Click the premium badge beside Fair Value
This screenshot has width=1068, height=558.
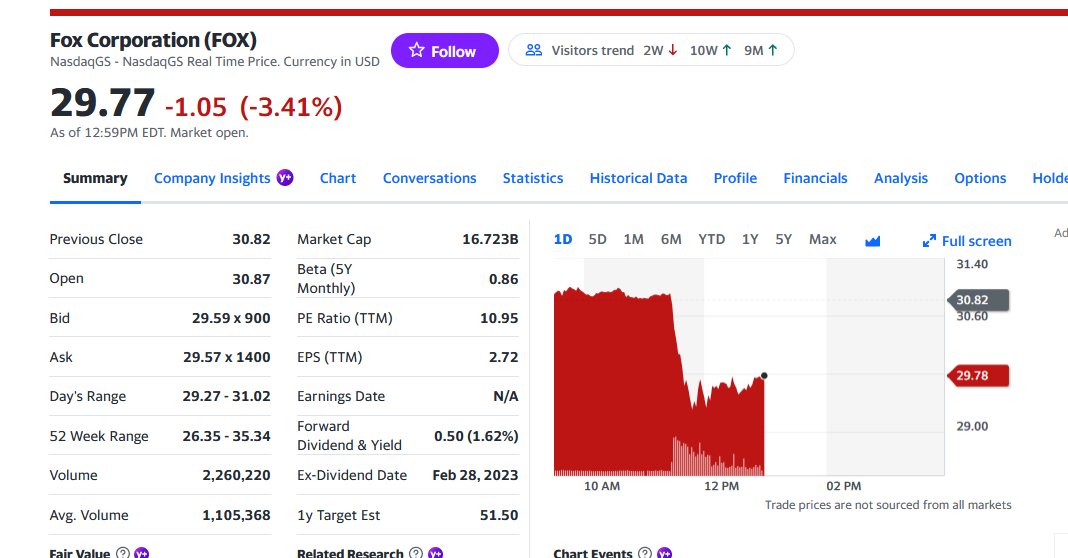pyautogui.click(x=142, y=553)
